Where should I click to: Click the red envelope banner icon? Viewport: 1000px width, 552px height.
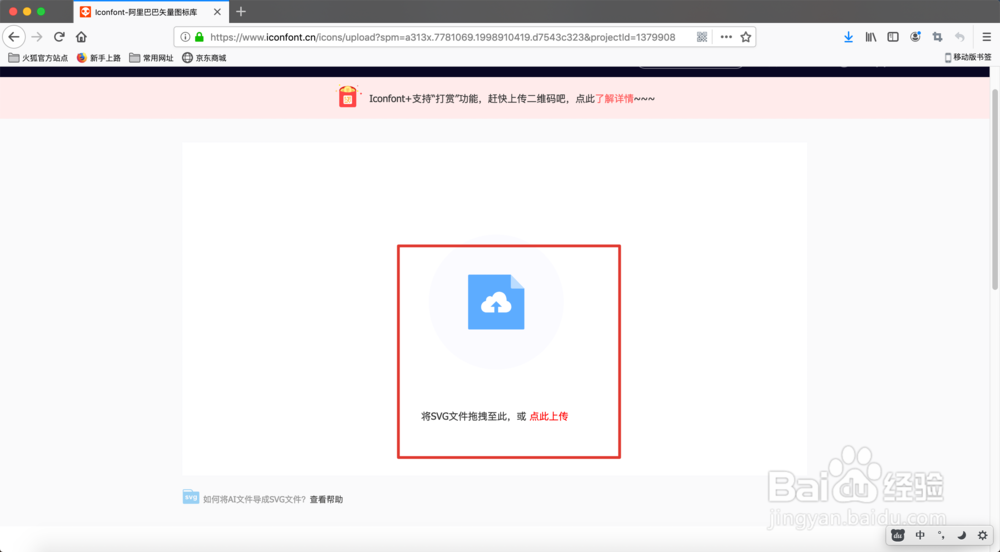(348, 97)
